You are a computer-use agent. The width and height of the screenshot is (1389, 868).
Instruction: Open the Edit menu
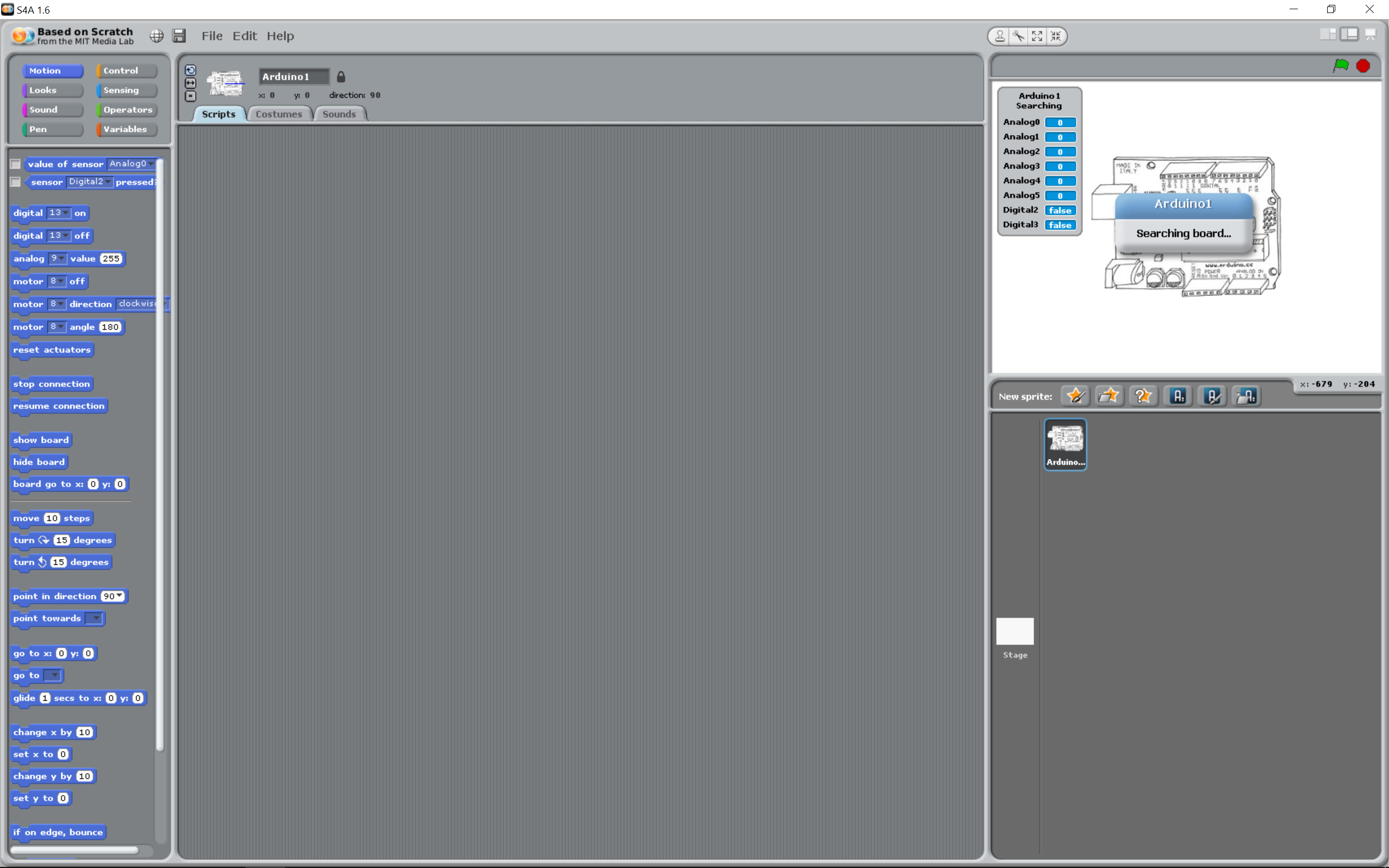pos(245,36)
